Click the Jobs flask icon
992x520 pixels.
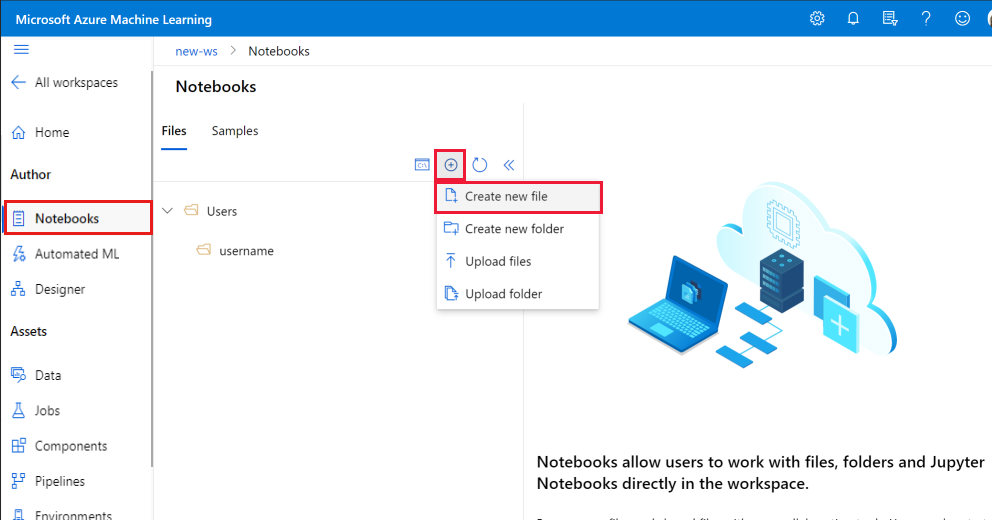pyautogui.click(x=18, y=411)
